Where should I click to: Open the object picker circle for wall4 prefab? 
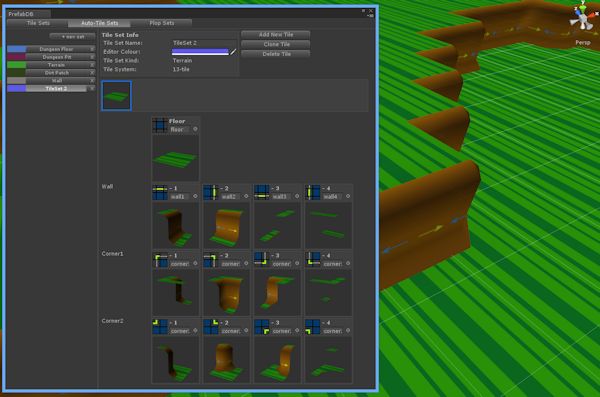tap(348, 196)
